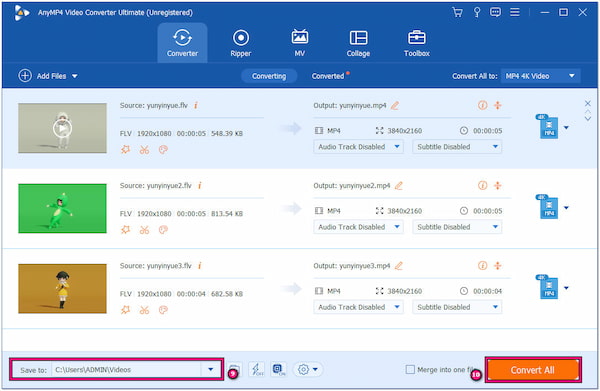Expand the Save to path dropdown arrow

coord(210,370)
